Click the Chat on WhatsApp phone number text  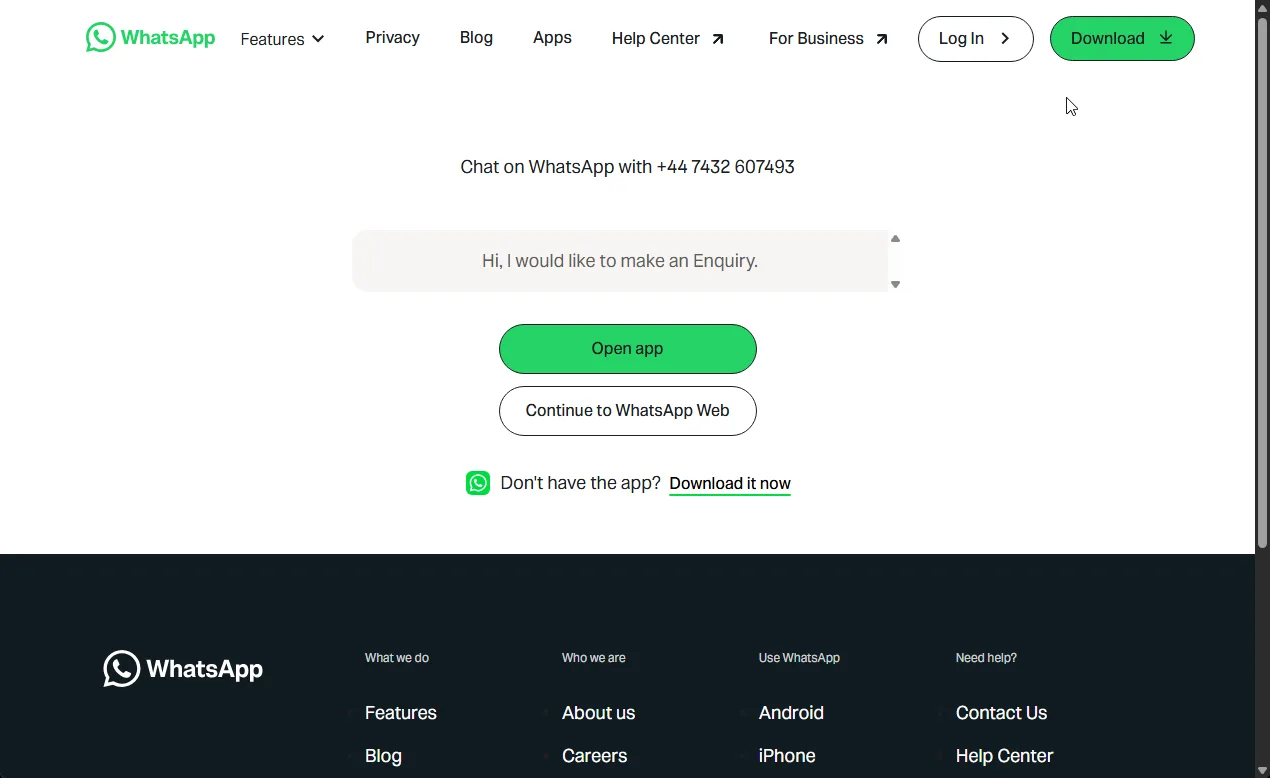[627, 167]
